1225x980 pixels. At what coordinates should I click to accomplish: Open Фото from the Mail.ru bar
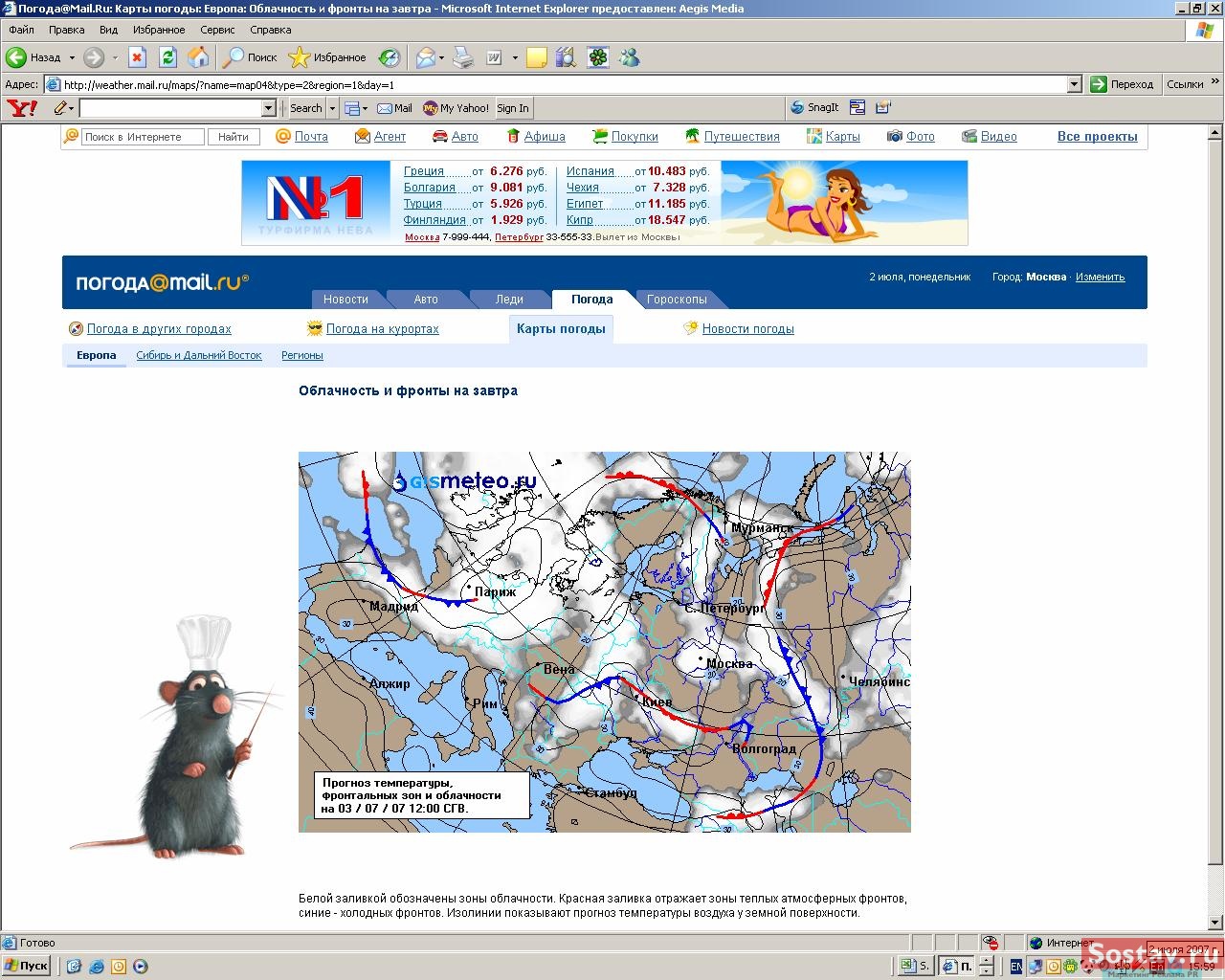(x=910, y=137)
